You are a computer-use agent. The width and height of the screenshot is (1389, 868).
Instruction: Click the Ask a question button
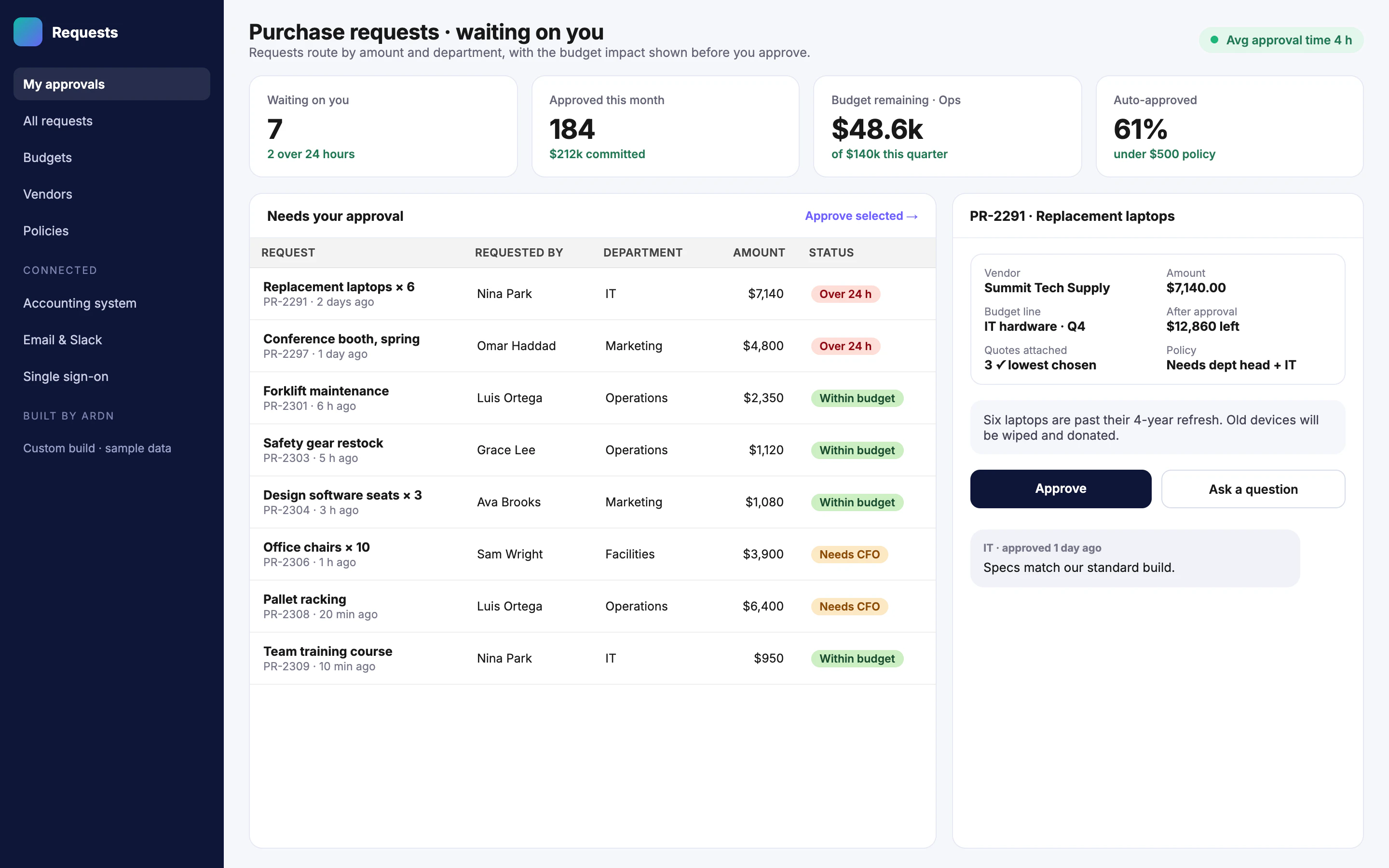(1253, 489)
